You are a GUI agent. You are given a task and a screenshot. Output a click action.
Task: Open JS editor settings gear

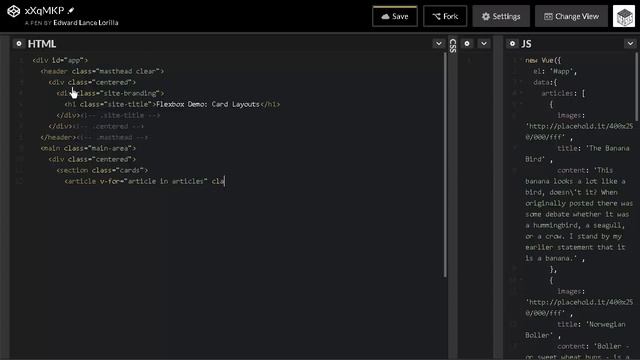(512, 44)
